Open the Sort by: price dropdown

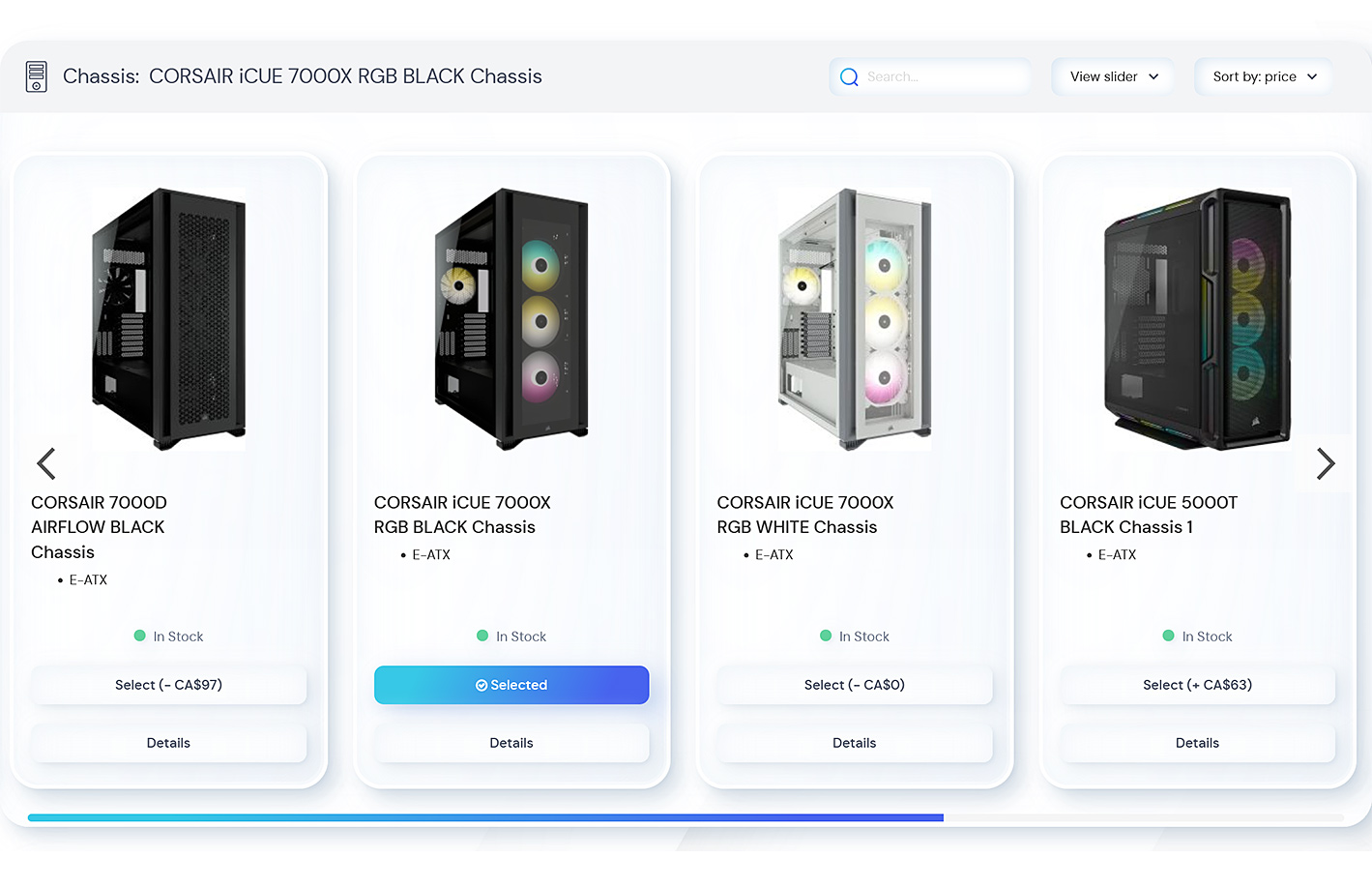click(1264, 76)
